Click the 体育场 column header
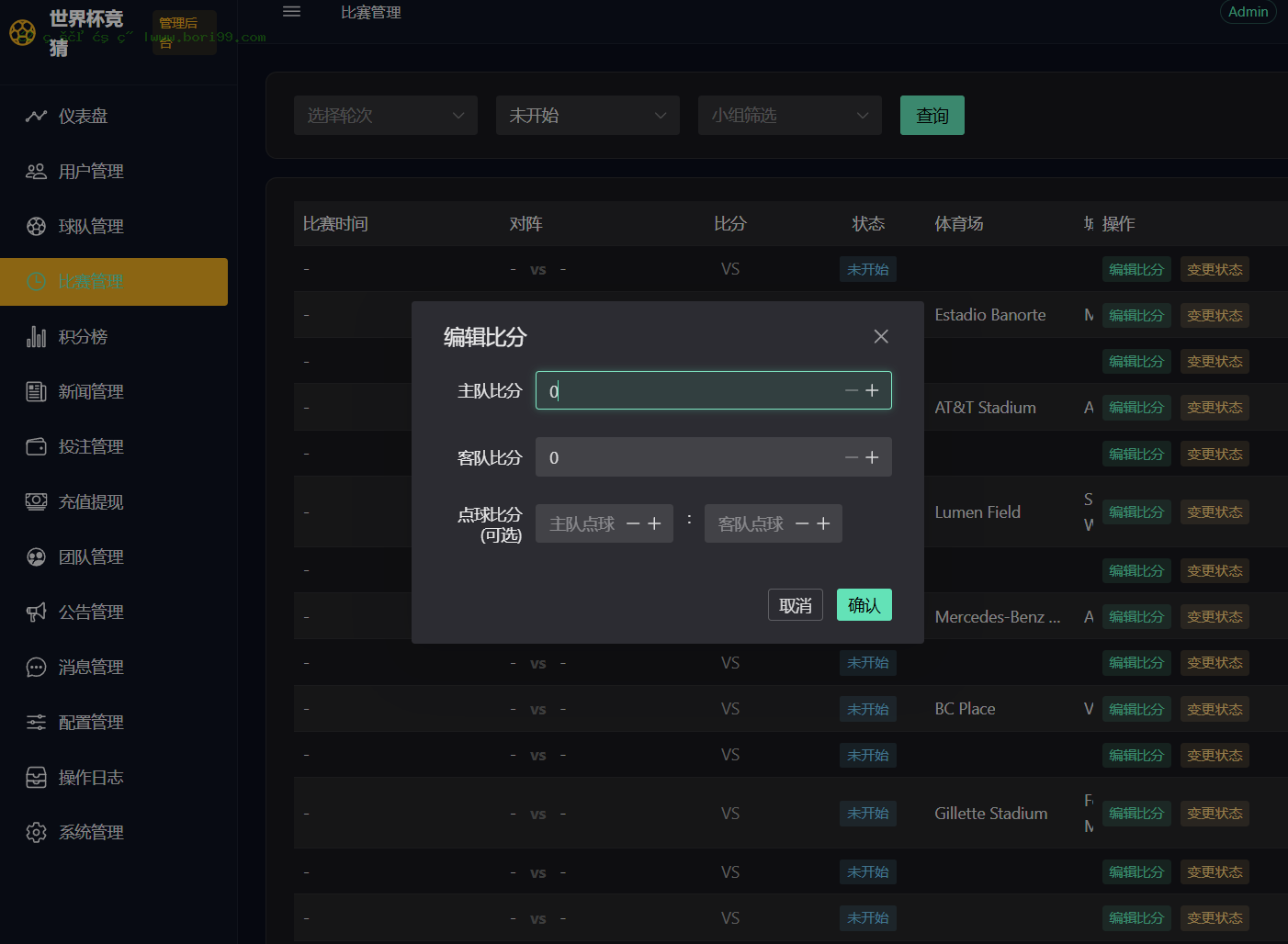 [x=959, y=224]
